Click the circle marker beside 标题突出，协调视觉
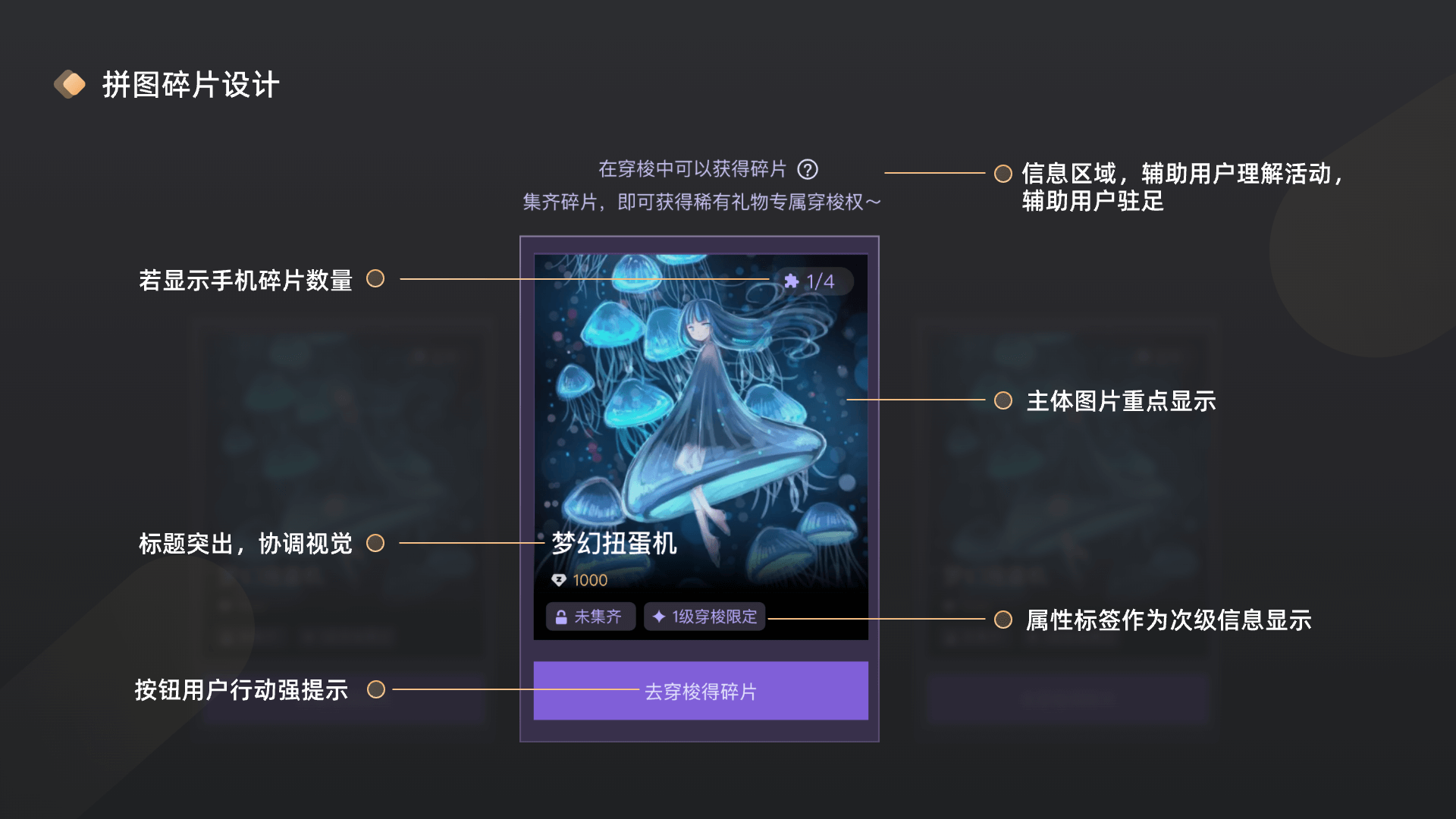The height and width of the screenshot is (819, 1456). 375,543
